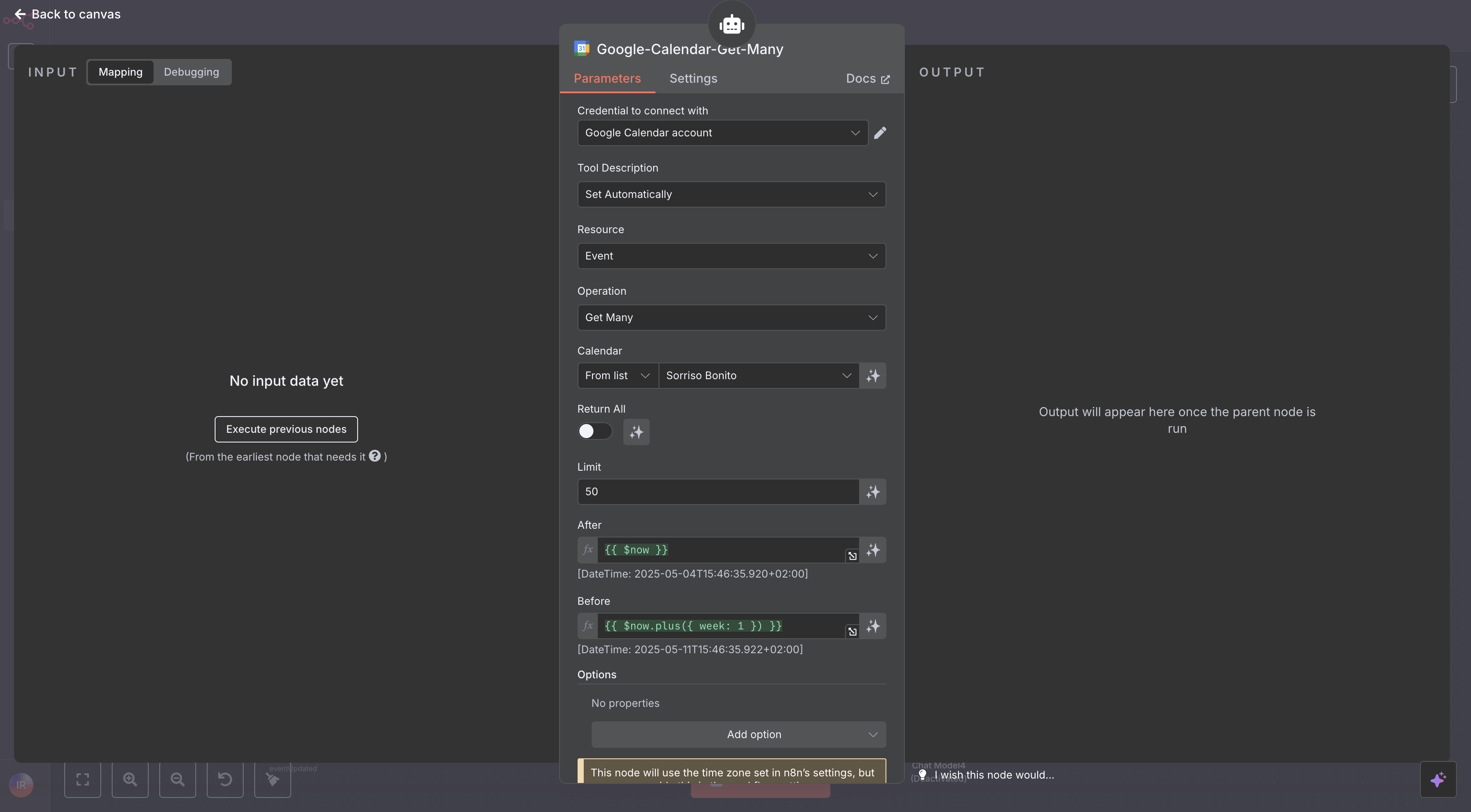Select the Mapping input tab
The height and width of the screenshot is (812, 1471).
[x=121, y=72]
